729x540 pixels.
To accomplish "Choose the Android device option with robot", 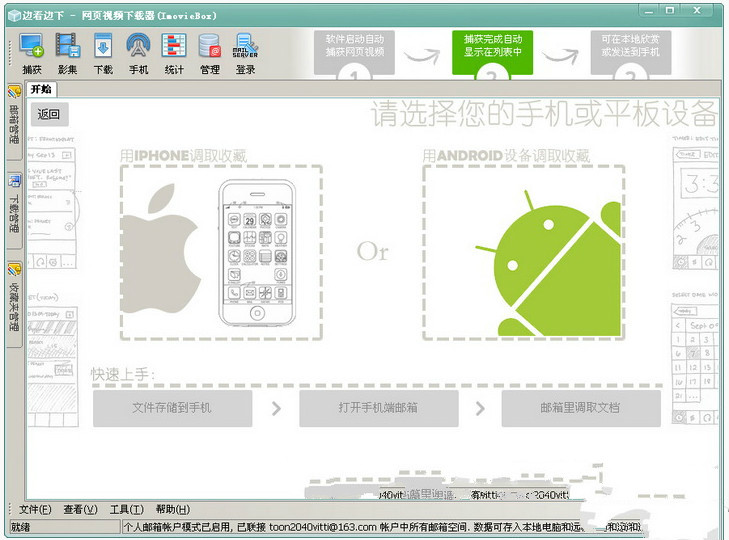I will 523,252.
